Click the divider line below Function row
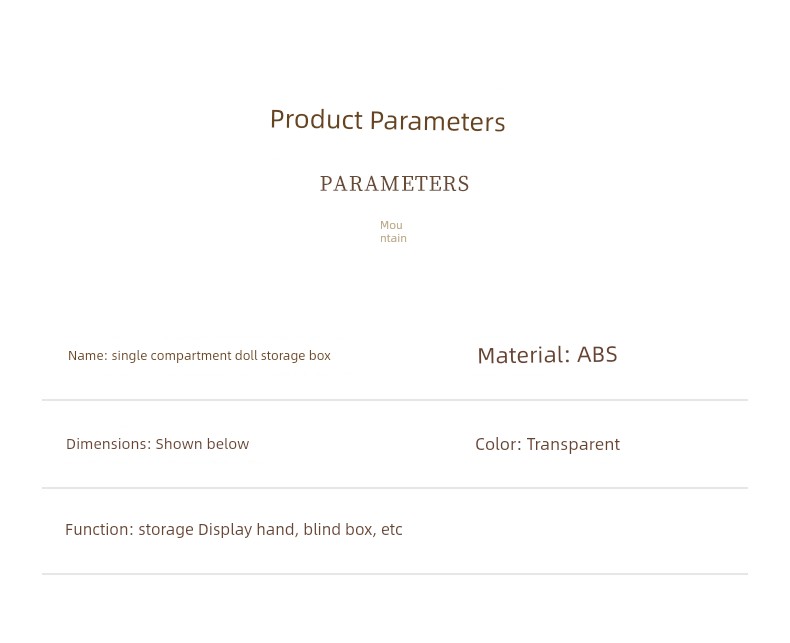 pos(395,573)
